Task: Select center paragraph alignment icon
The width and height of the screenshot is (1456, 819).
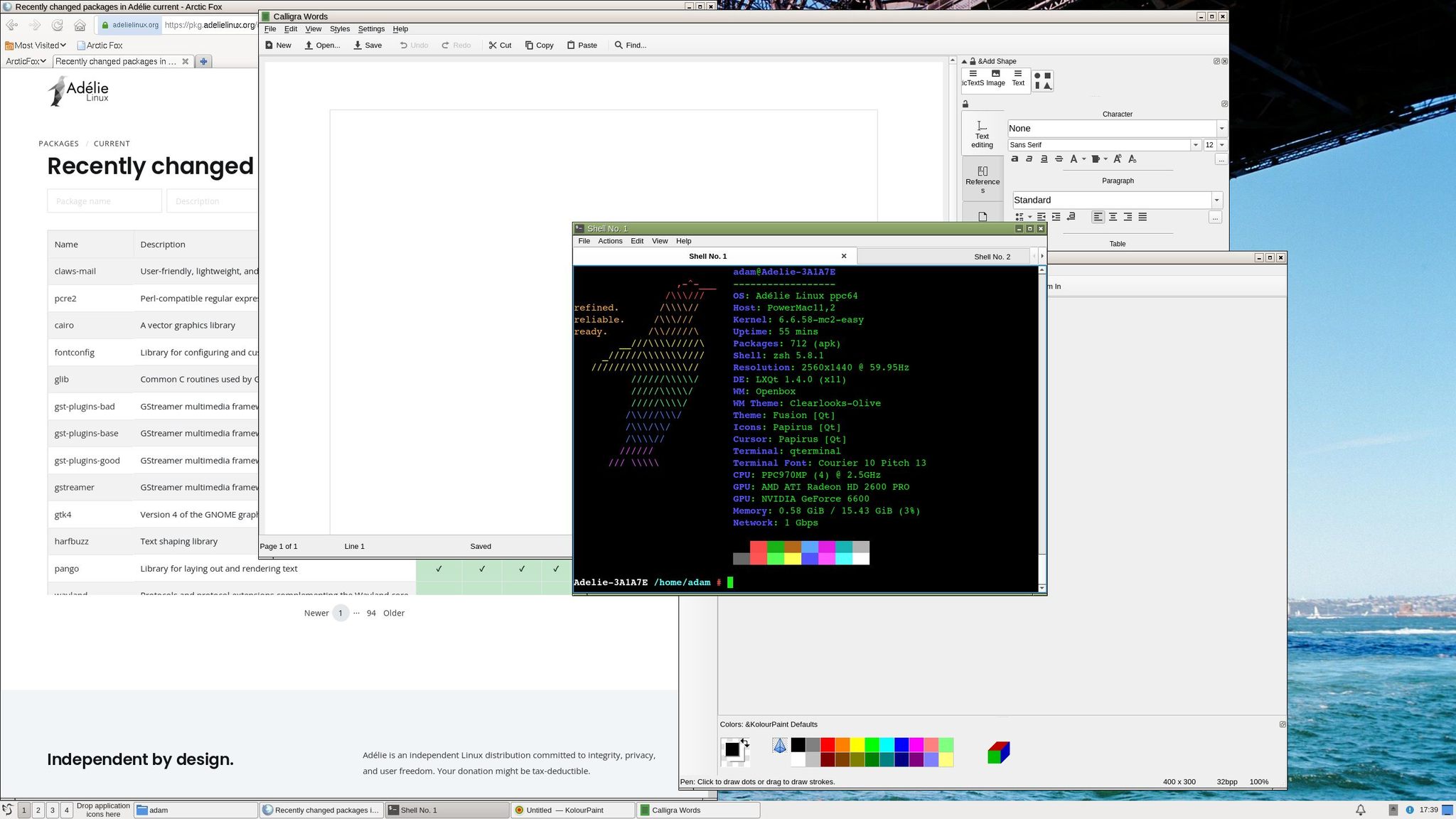Action: 1113,217
